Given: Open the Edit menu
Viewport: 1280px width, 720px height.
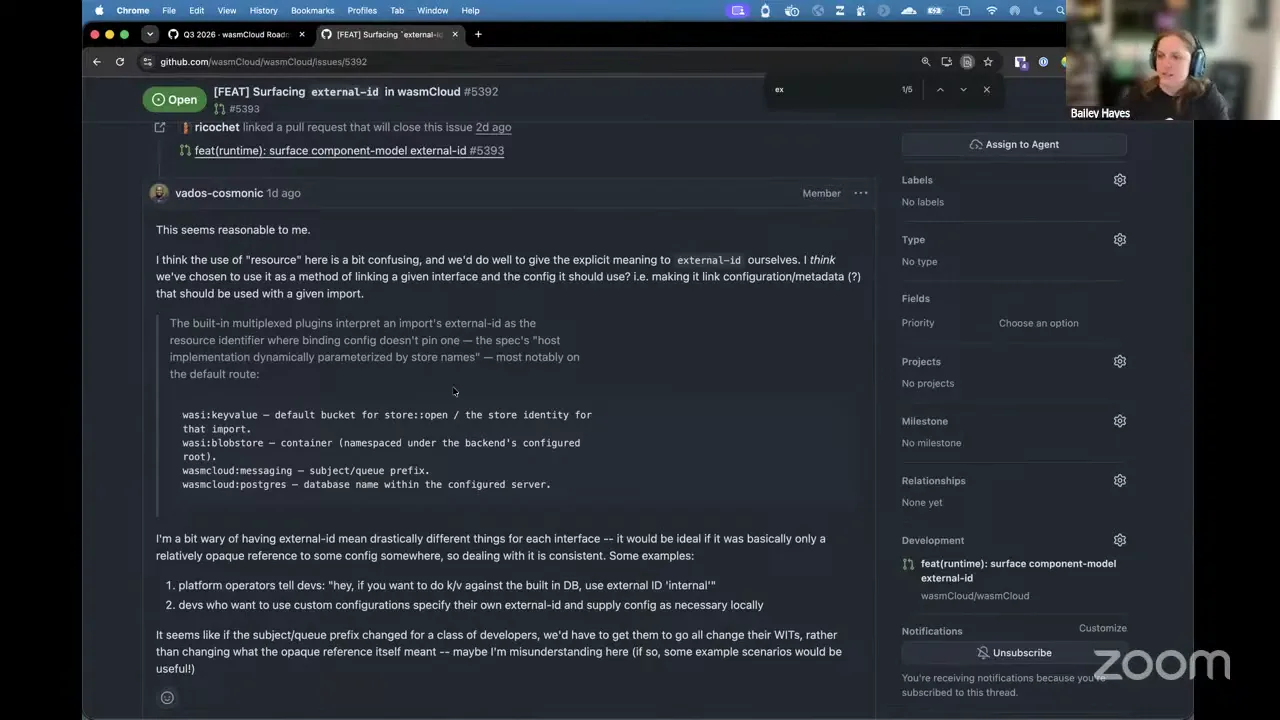Looking at the screenshot, I should point(197,10).
